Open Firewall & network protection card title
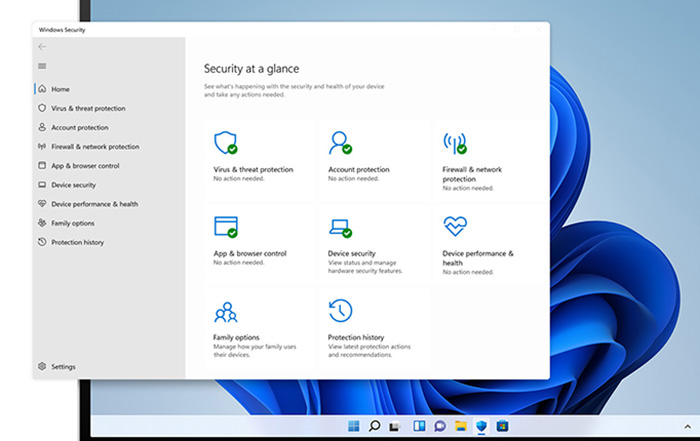Viewport: 700px width, 441px height. (x=472, y=174)
